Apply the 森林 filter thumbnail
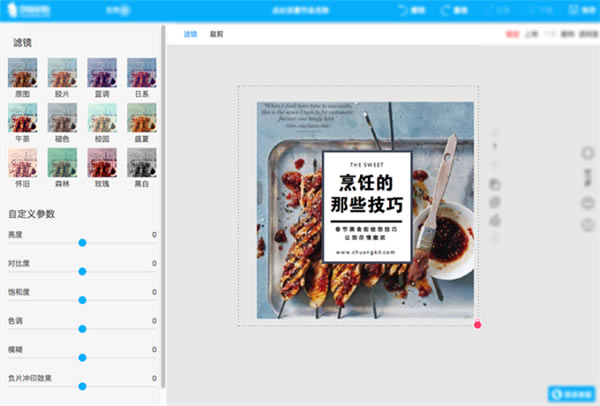This screenshot has width=600, height=406. (62, 163)
